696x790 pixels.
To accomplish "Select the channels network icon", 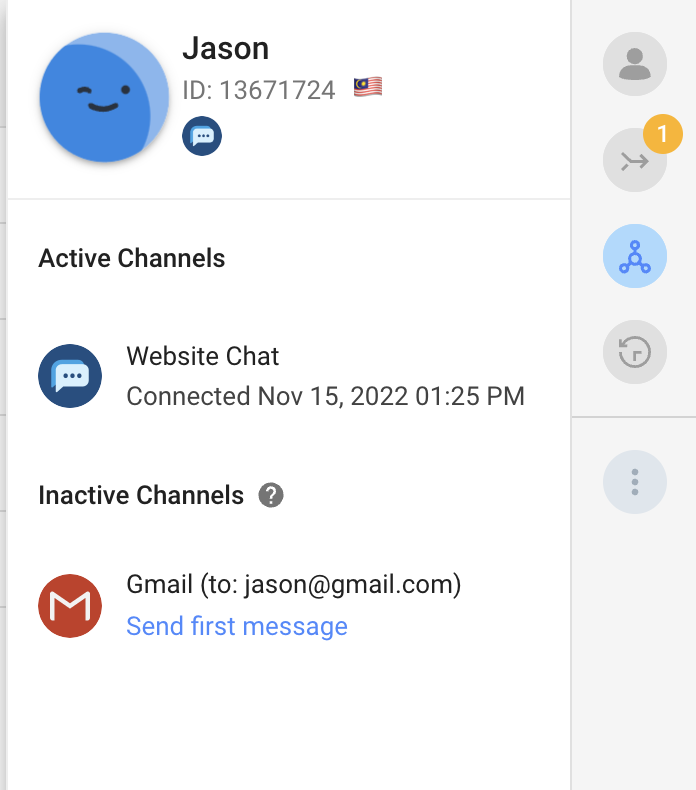I will (x=635, y=256).
